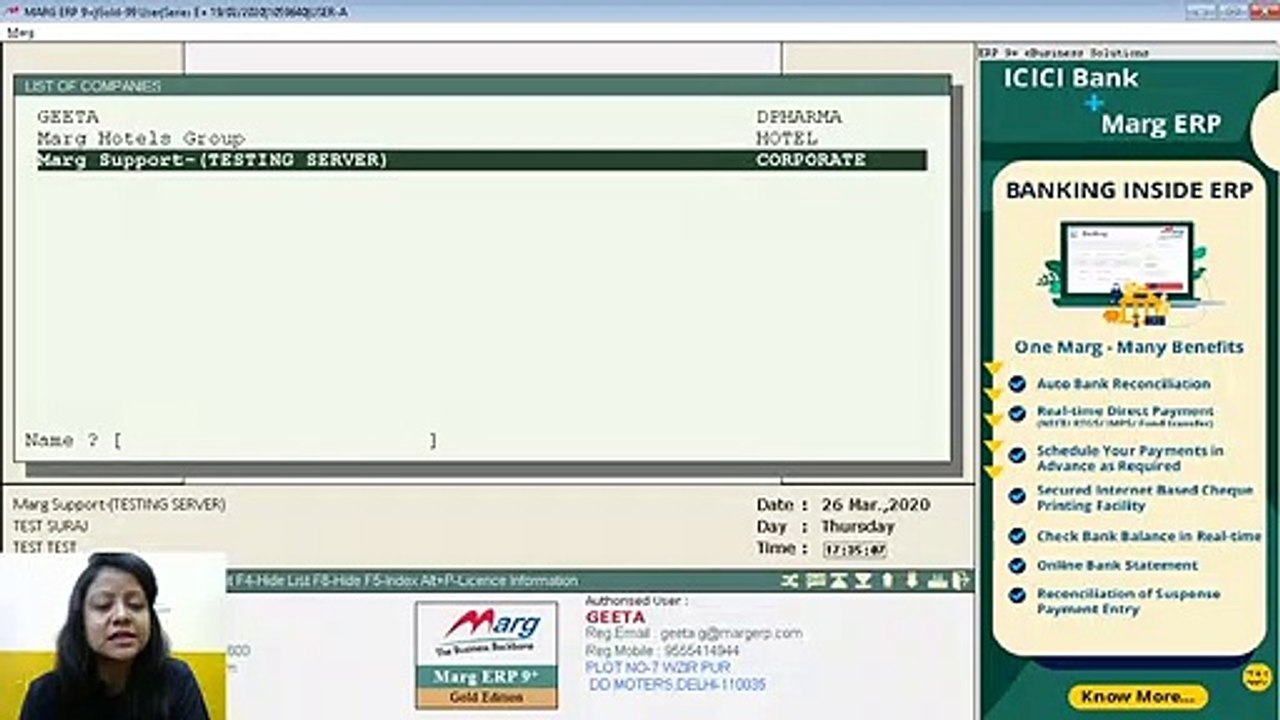The height and width of the screenshot is (720, 1280).
Task: Click the Real-time Direct Payment benefit
Action: (x=1125, y=411)
